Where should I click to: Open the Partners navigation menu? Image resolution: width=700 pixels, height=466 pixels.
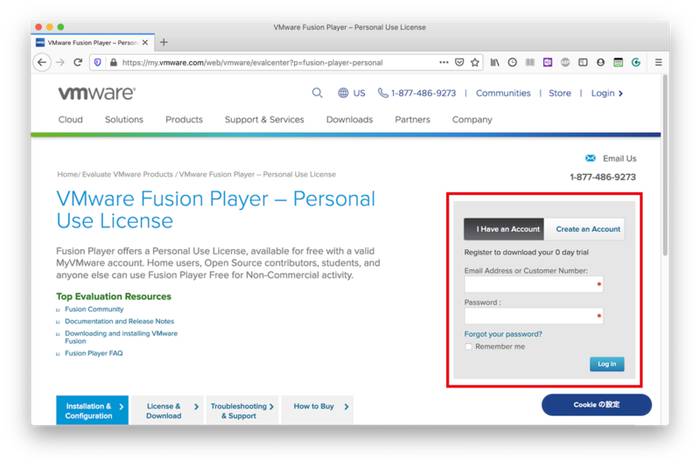(x=412, y=120)
